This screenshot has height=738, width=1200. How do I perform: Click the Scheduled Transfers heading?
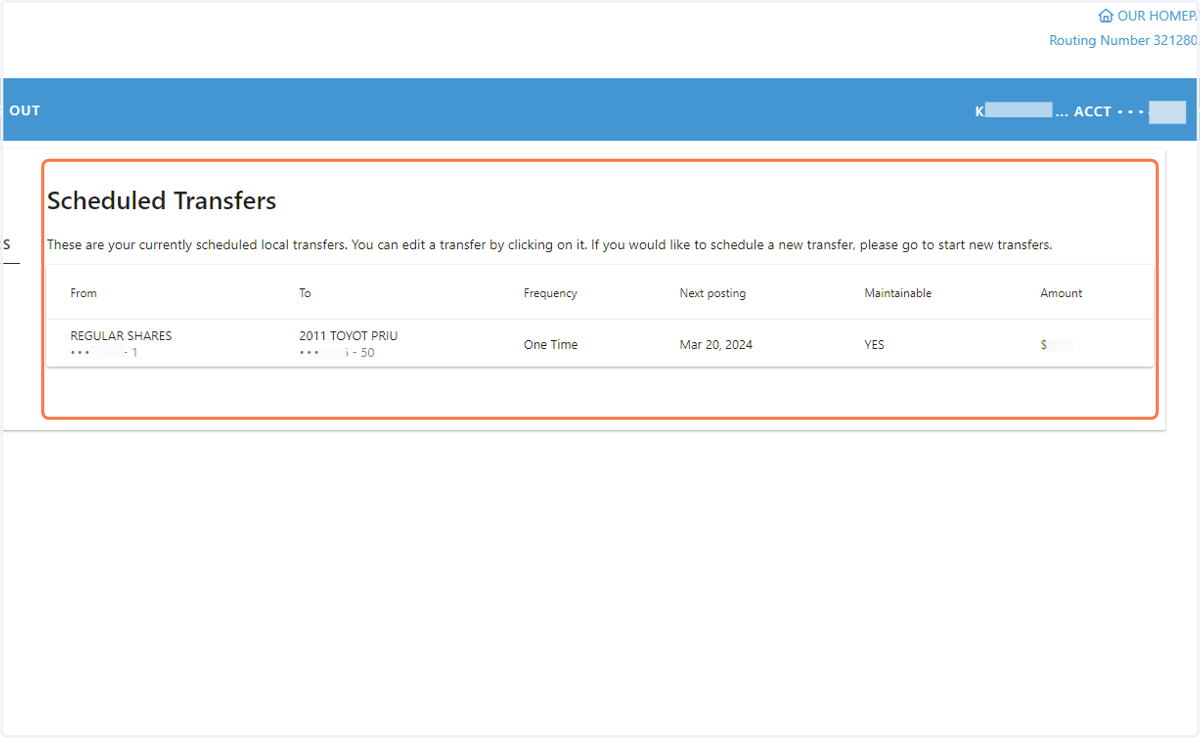[162, 200]
